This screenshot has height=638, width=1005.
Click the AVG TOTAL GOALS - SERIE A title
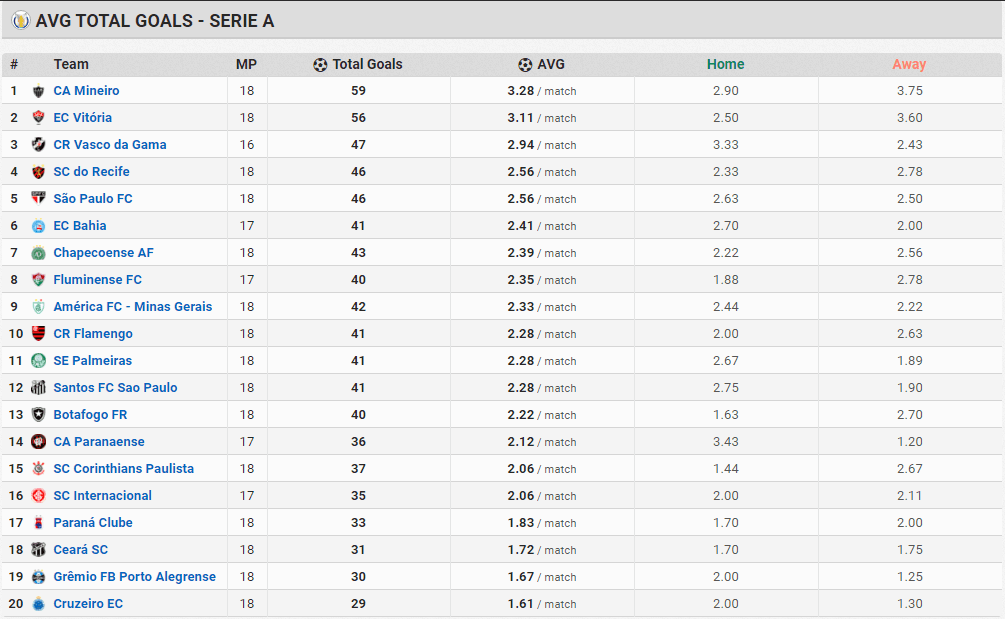tap(155, 21)
